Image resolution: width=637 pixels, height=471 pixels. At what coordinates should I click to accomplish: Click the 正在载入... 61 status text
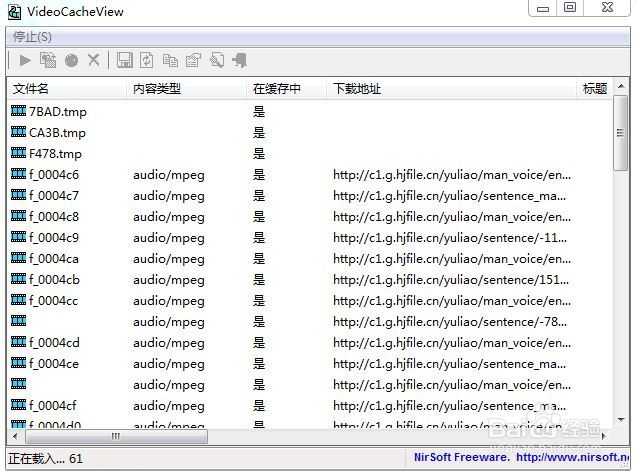click(x=46, y=458)
